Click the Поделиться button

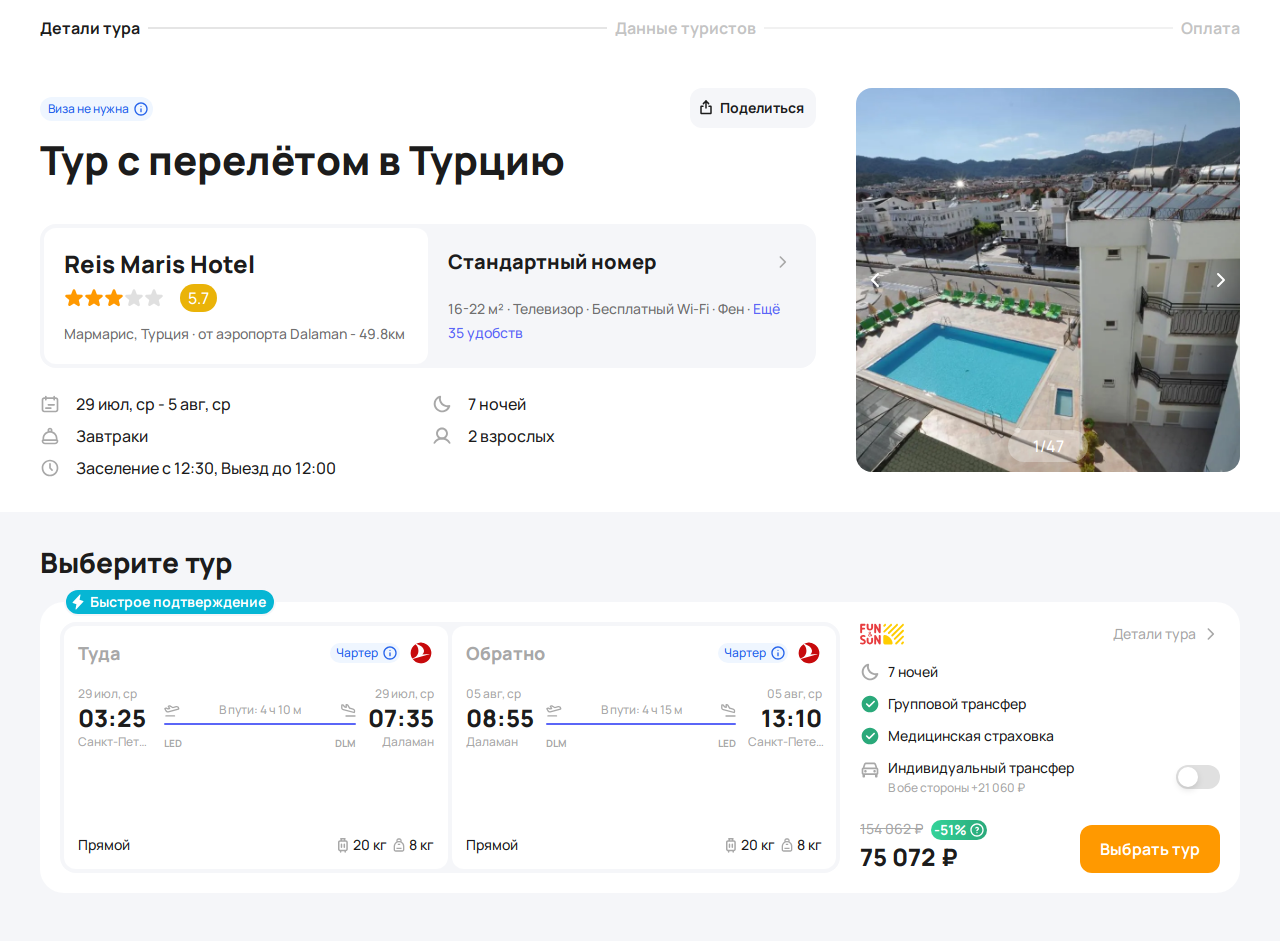coord(753,108)
